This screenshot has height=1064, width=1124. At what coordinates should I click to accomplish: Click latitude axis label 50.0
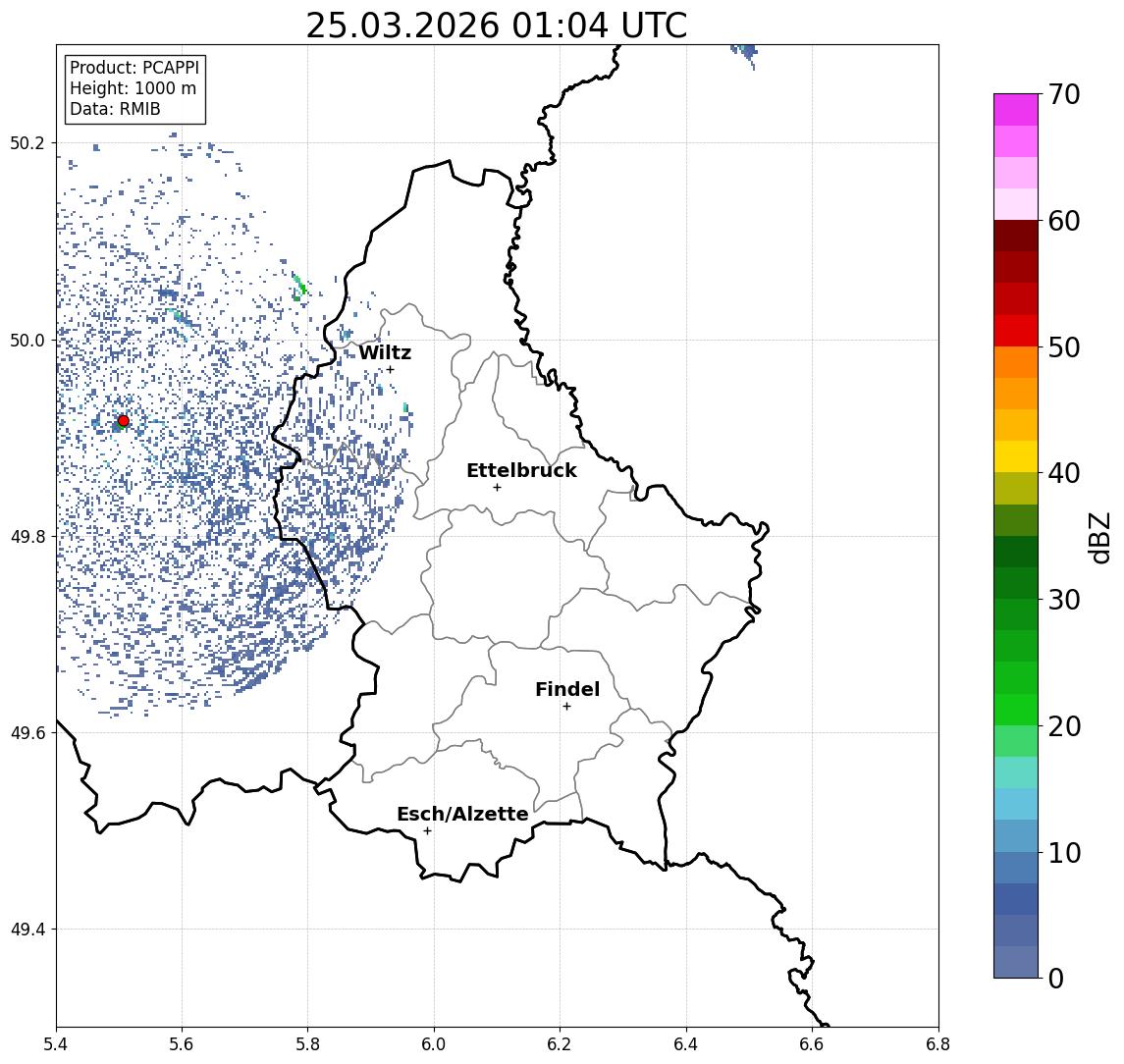click(27, 340)
